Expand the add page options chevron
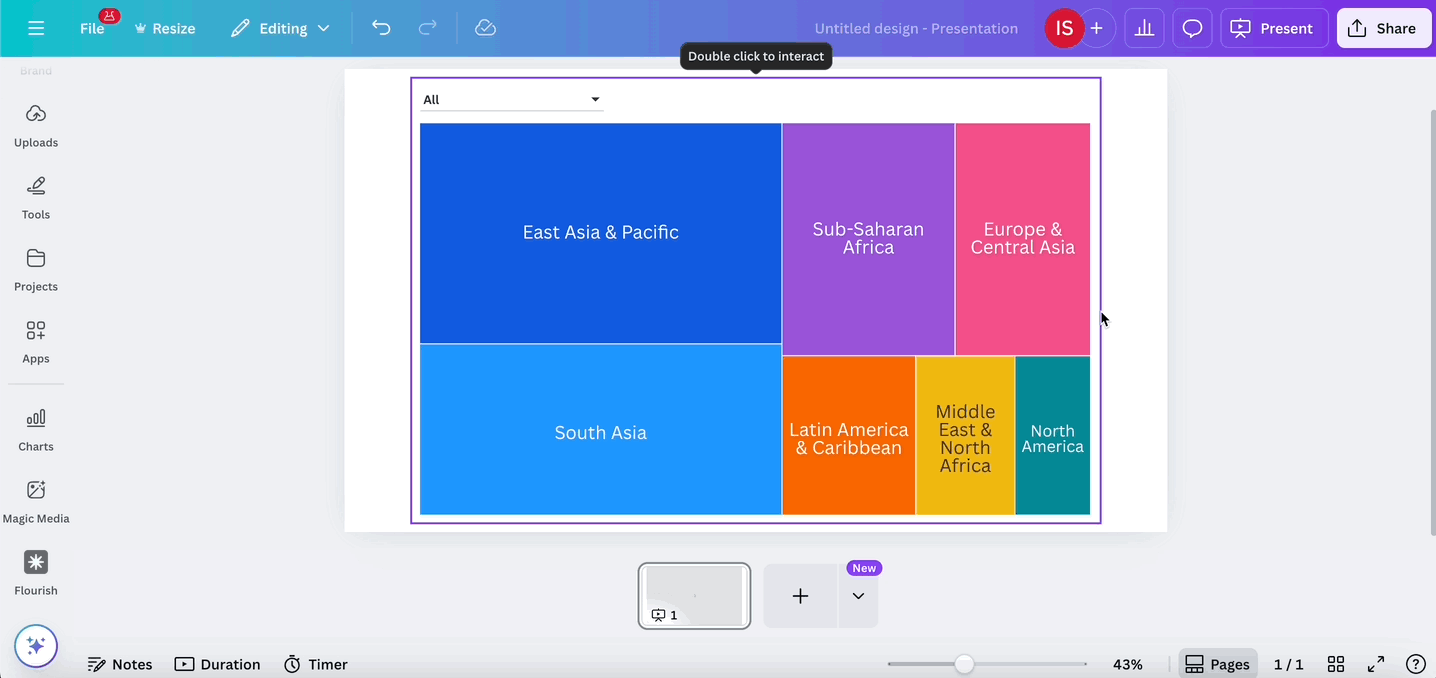The height and width of the screenshot is (678, 1436). tap(858, 596)
